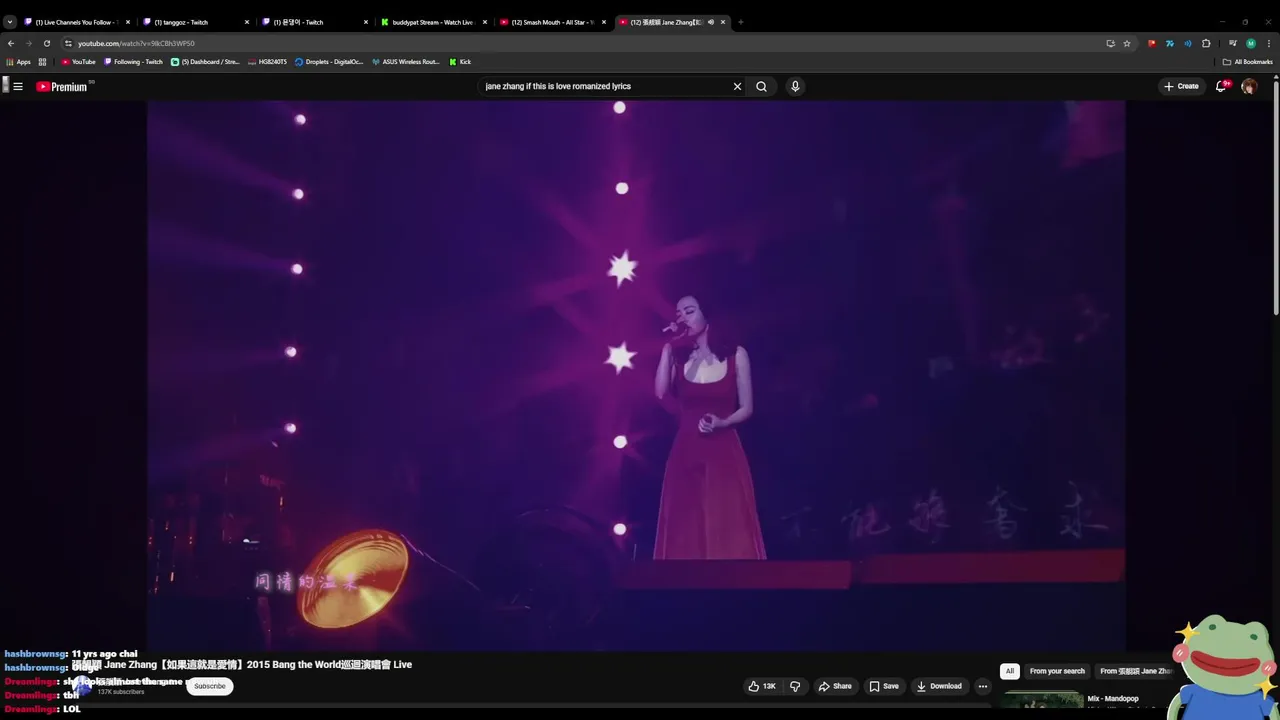Viewport: 1280px width, 720px height.
Task: Close the Smash Mouth All Star tab
Action: (604, 22)
